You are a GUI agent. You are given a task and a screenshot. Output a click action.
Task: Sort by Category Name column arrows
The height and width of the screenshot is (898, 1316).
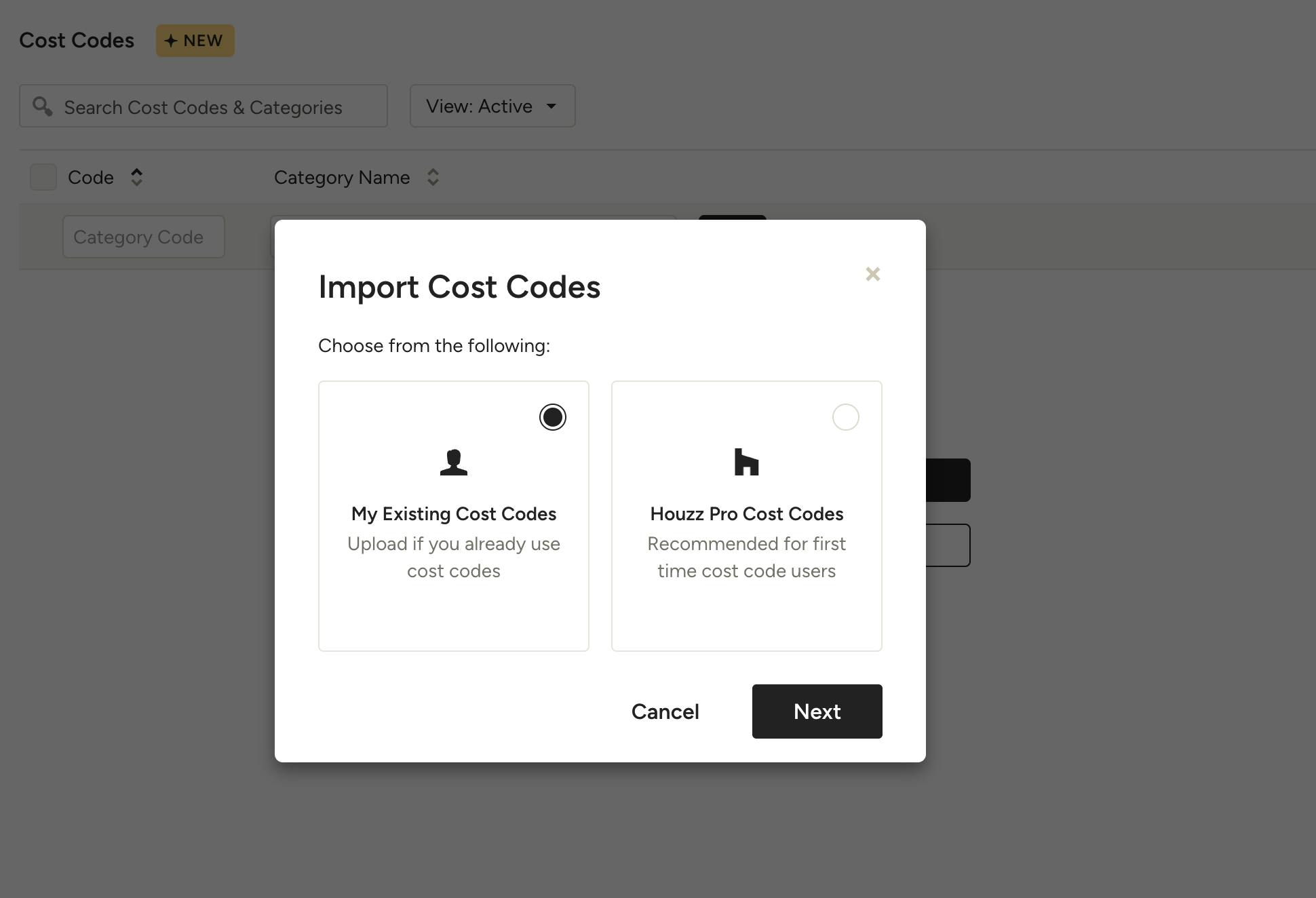coord(433,177)
